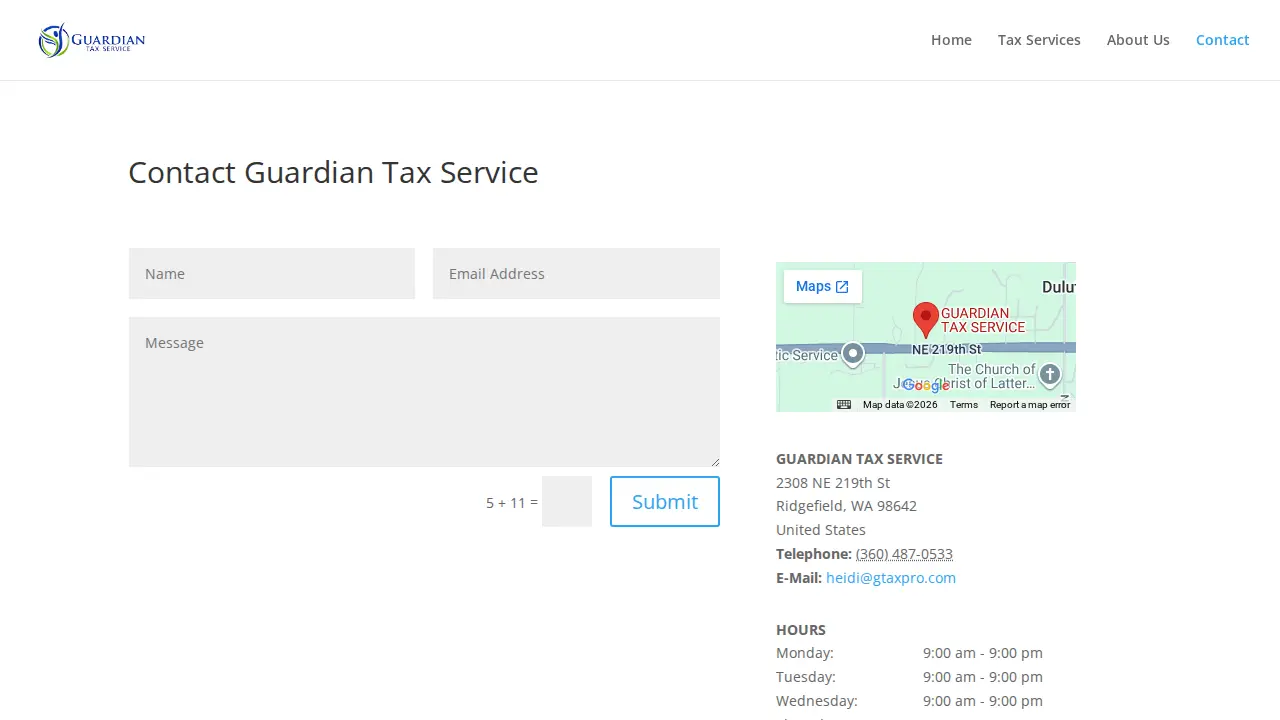Go to Tax Services page

[x=1039, y=40]
